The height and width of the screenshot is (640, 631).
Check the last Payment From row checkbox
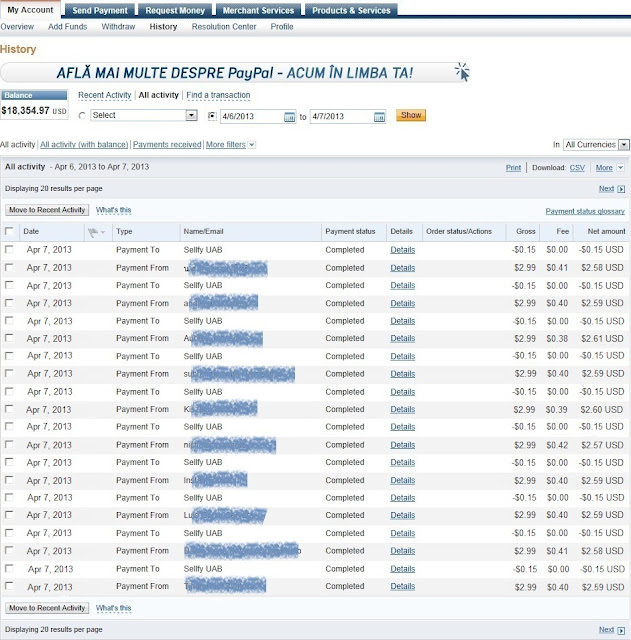(x=9, y=586)
